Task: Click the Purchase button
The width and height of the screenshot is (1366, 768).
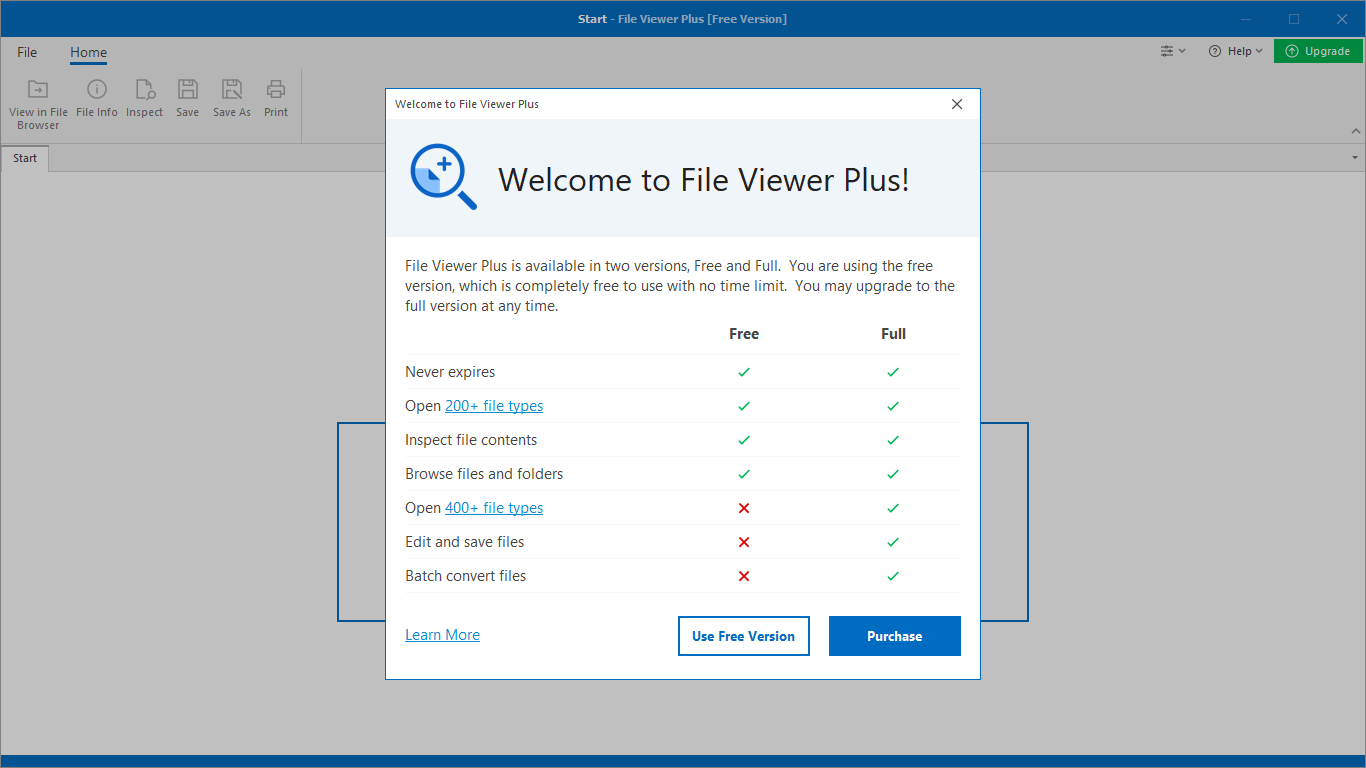Action: point(894,635)
